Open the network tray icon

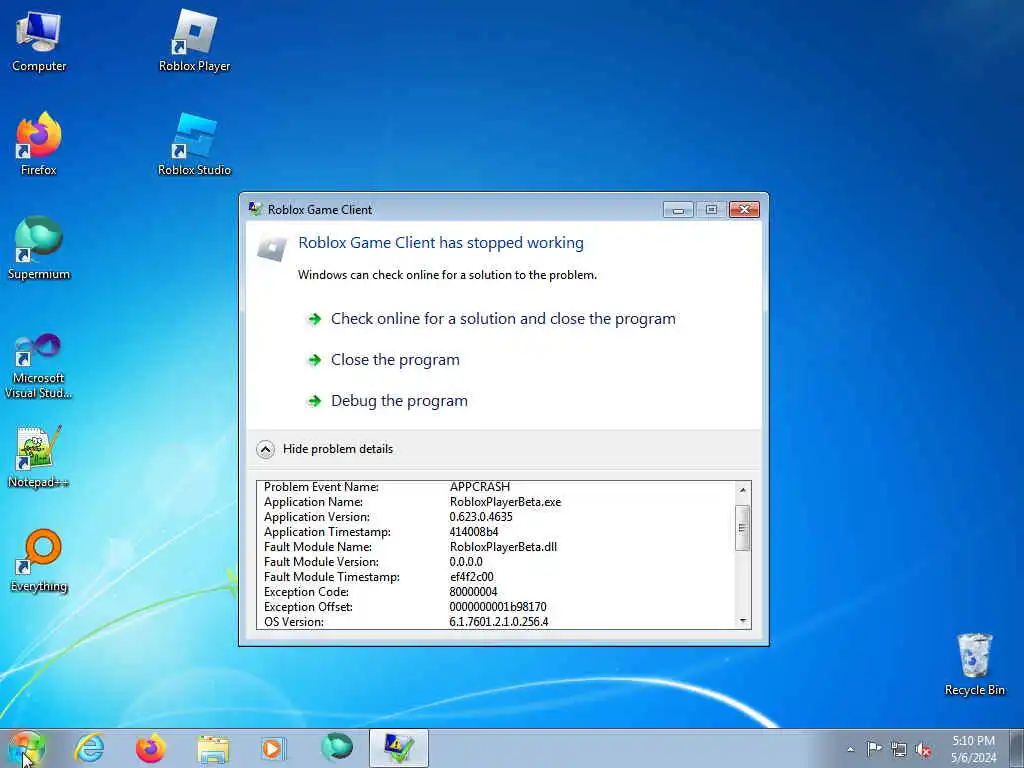point(899,749)
